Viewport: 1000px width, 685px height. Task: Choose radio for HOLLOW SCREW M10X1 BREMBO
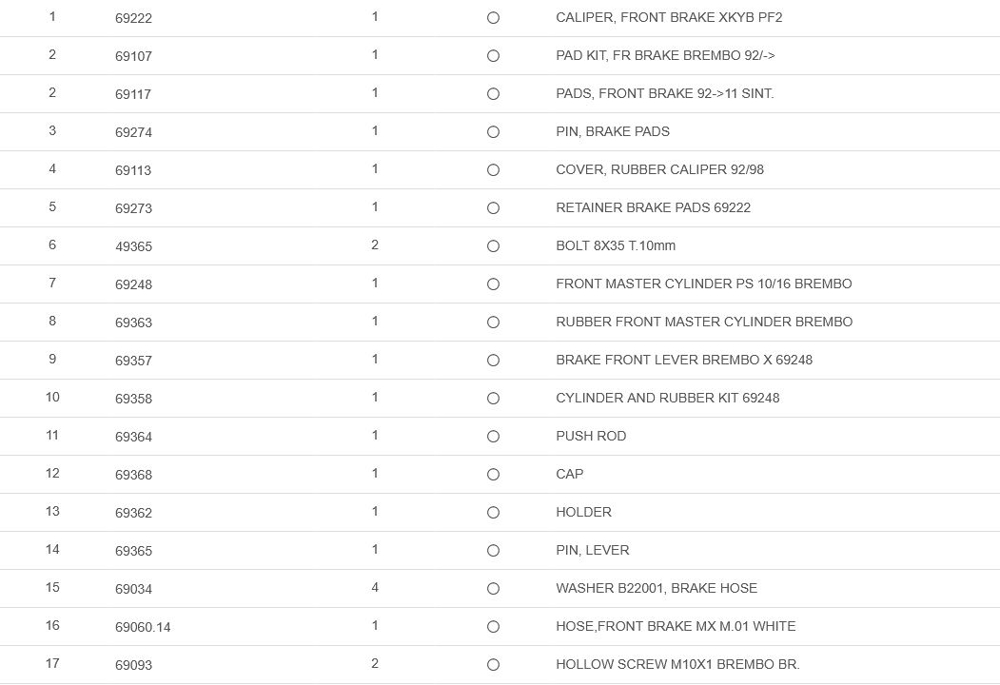(493, 664)
